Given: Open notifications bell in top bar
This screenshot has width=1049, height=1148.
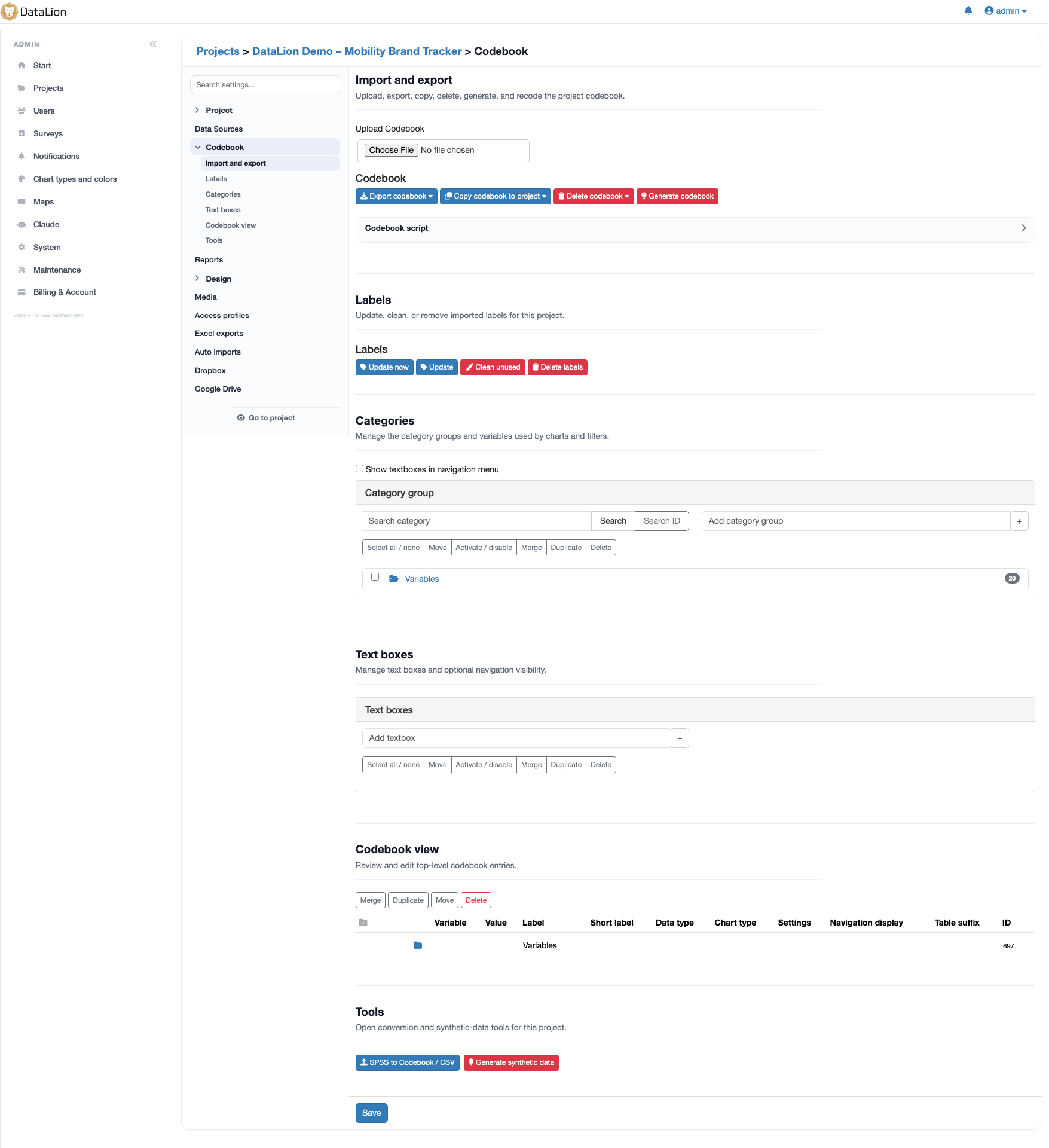Looking at the screenshot, I should coord(968,11).
